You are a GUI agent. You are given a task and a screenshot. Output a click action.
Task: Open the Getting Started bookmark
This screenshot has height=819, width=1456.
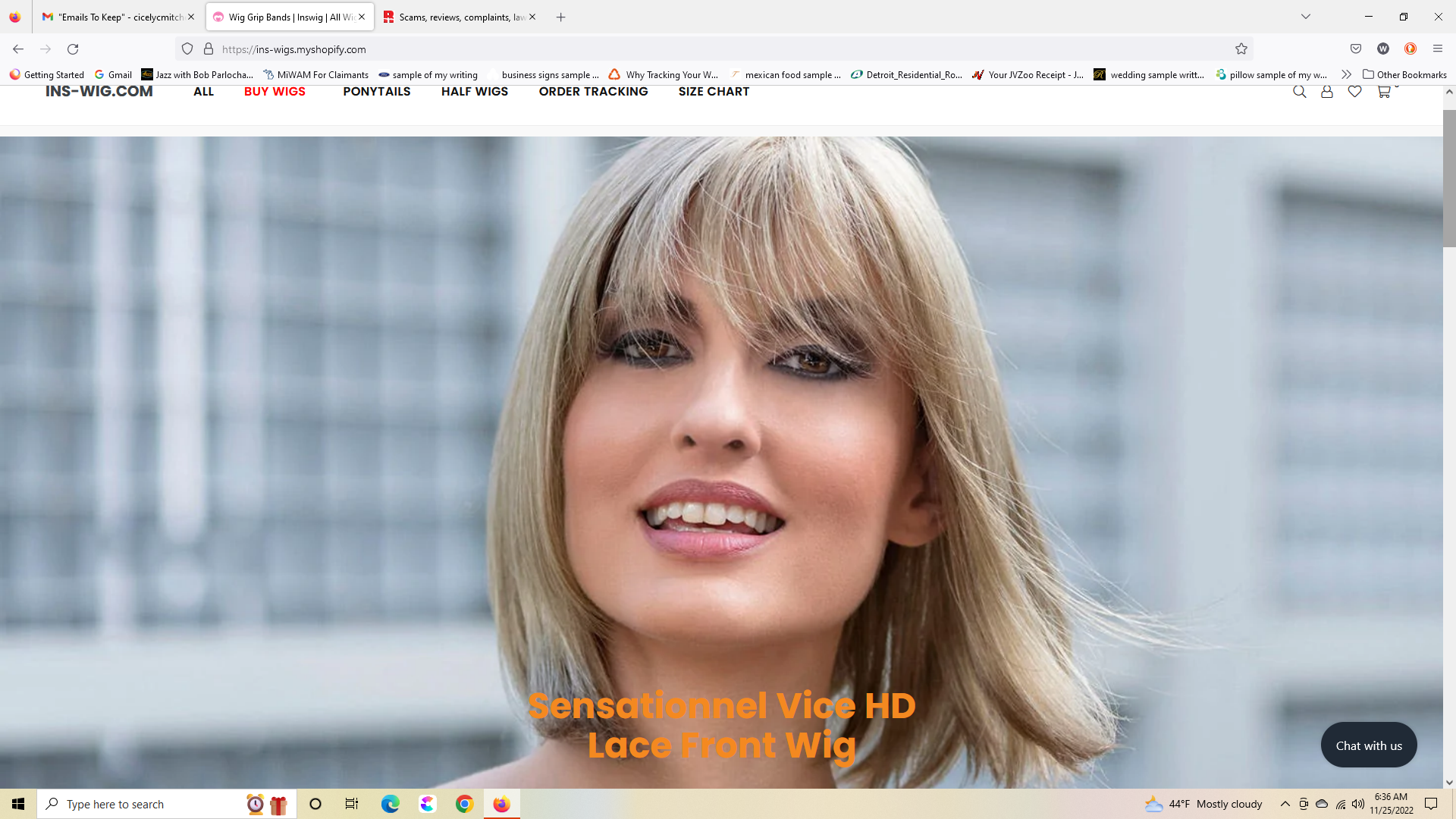(x=47, y=74)
